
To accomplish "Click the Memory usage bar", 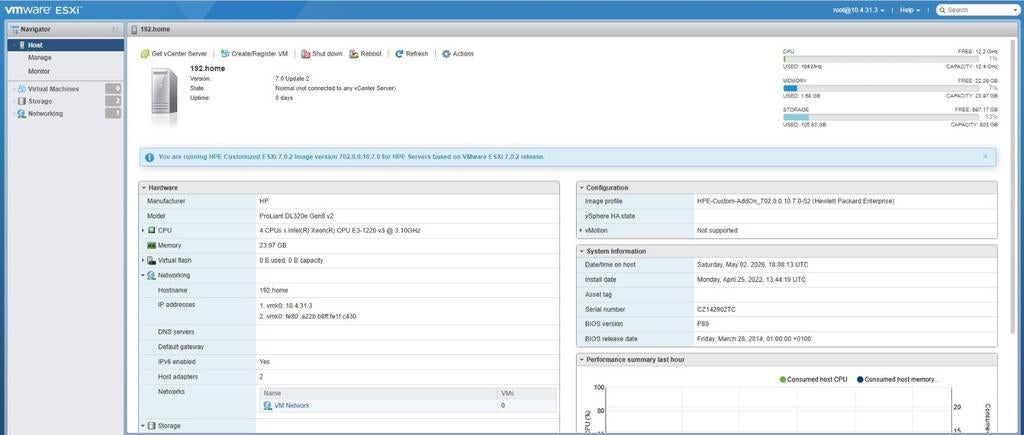I will 881,88.
